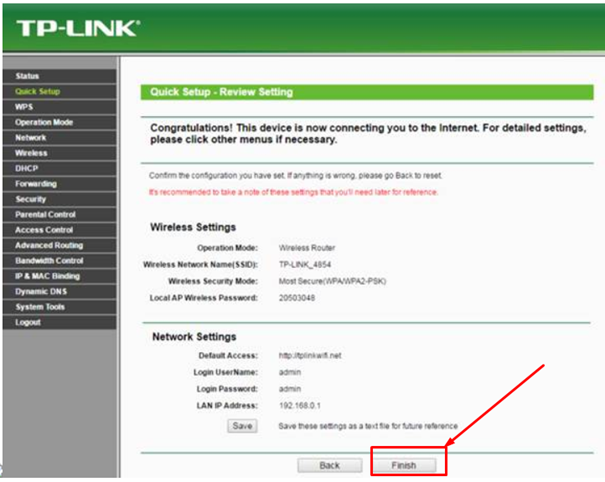Open System Tools menu
This screenshot has width=605, height=482.
(59, 307)
